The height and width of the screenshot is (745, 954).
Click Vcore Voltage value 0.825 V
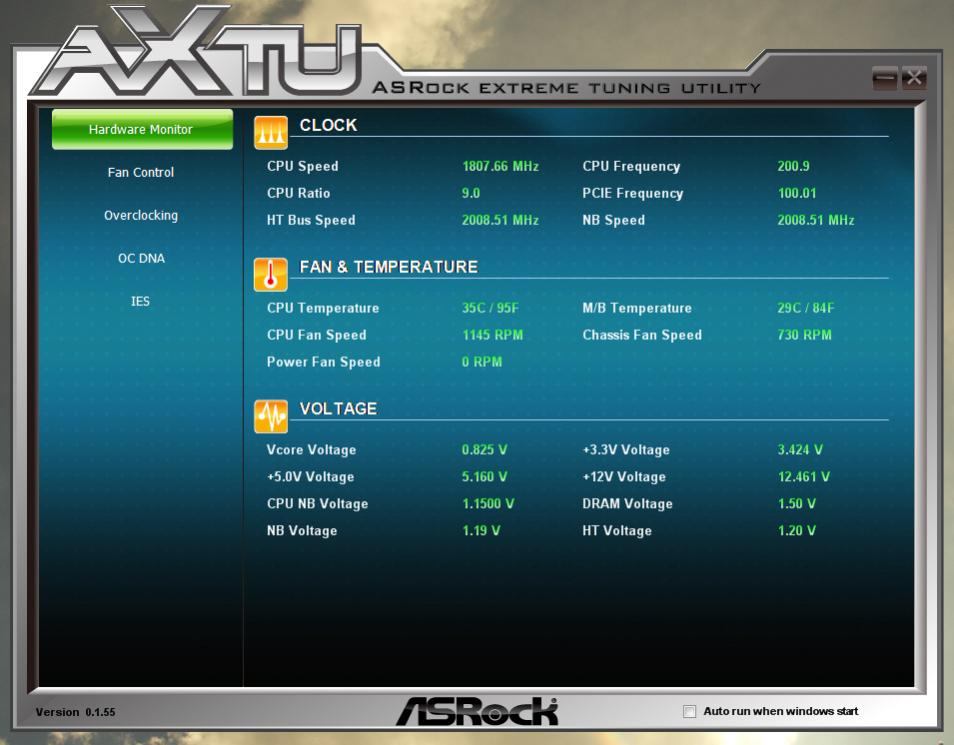click(x=484, y=450)
